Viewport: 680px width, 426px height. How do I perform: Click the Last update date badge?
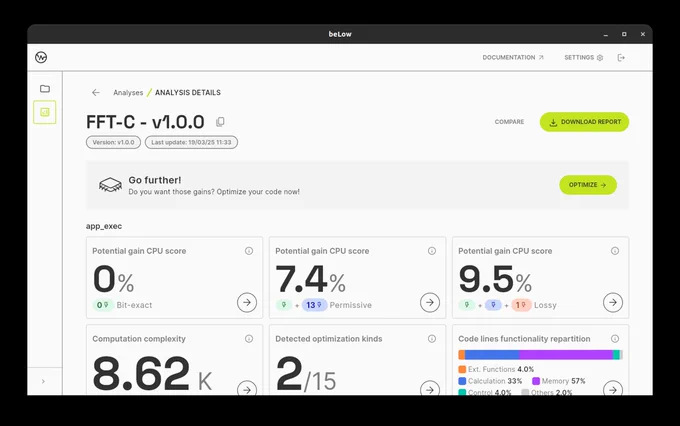pos(191,142)
